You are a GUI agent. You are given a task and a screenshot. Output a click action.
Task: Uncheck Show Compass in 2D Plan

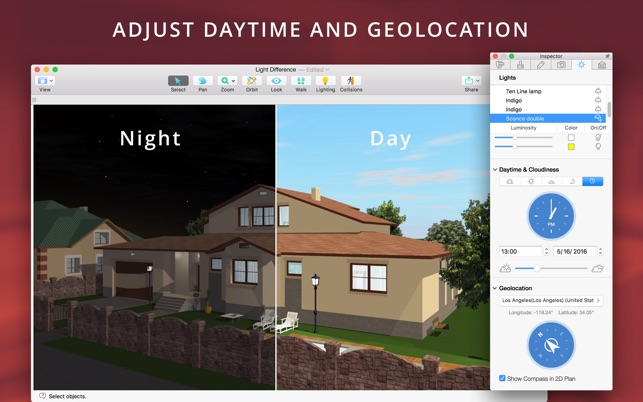(502, 378)
